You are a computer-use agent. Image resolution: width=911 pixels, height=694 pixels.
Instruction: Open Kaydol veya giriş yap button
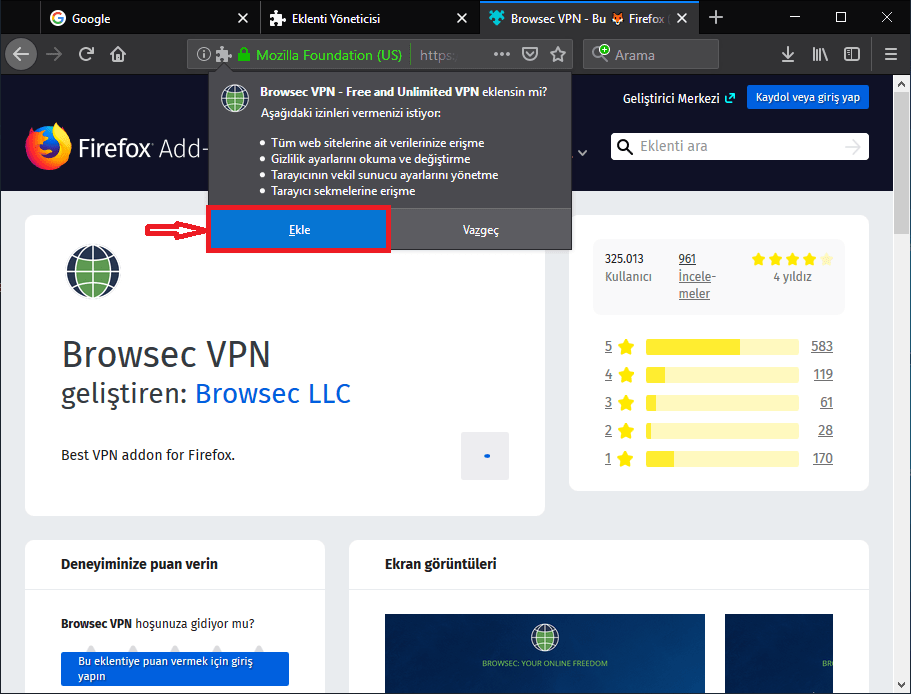pos(808,98)
